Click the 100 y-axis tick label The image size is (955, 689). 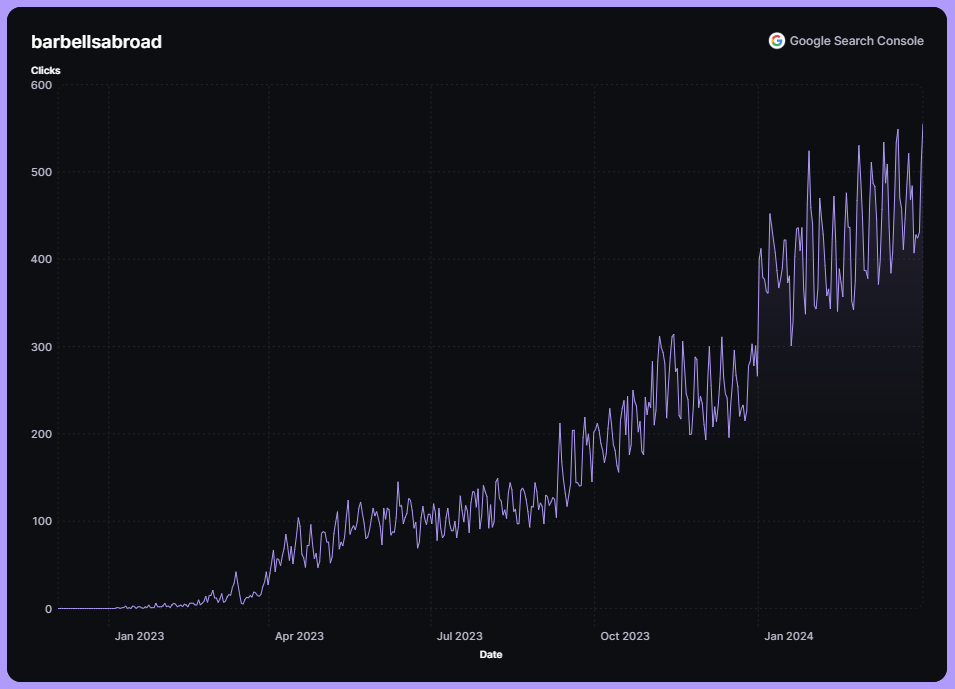[x=41, y=521]
